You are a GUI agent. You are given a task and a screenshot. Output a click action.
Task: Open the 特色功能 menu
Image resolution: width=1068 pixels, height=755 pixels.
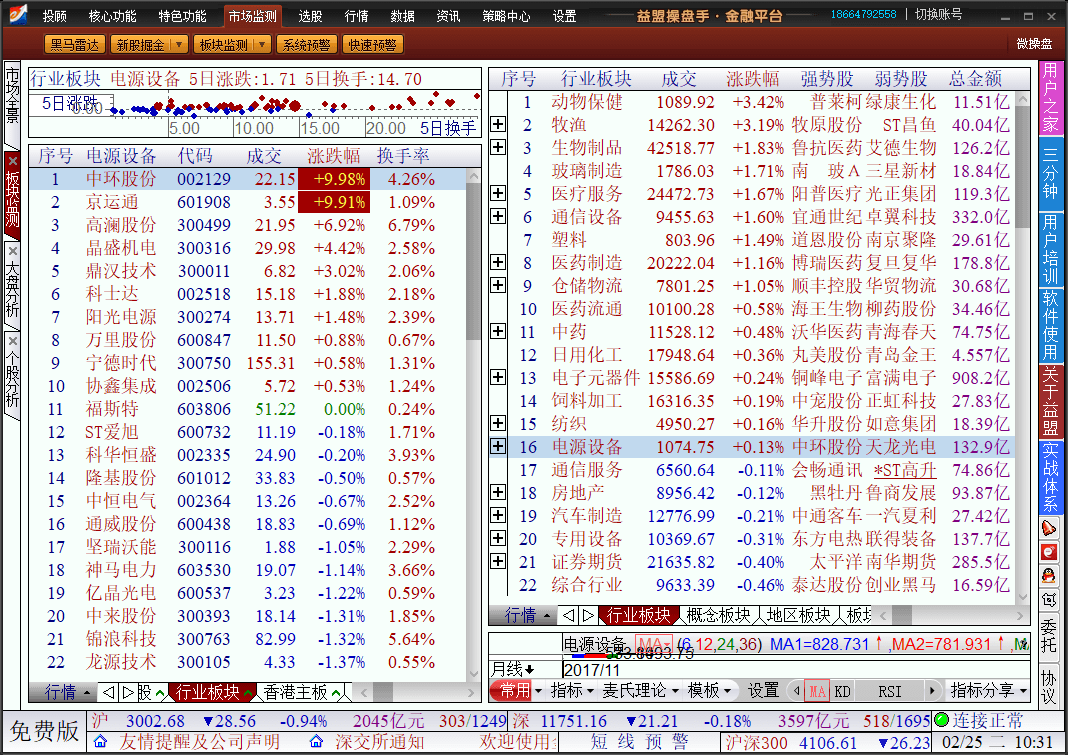(182, 16)
